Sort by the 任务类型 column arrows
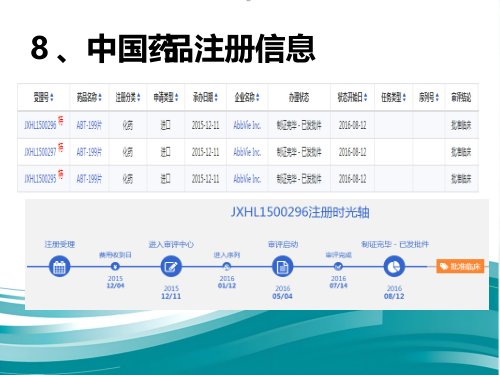The height and width of the screenshot is (375, 500). point(404,97)
